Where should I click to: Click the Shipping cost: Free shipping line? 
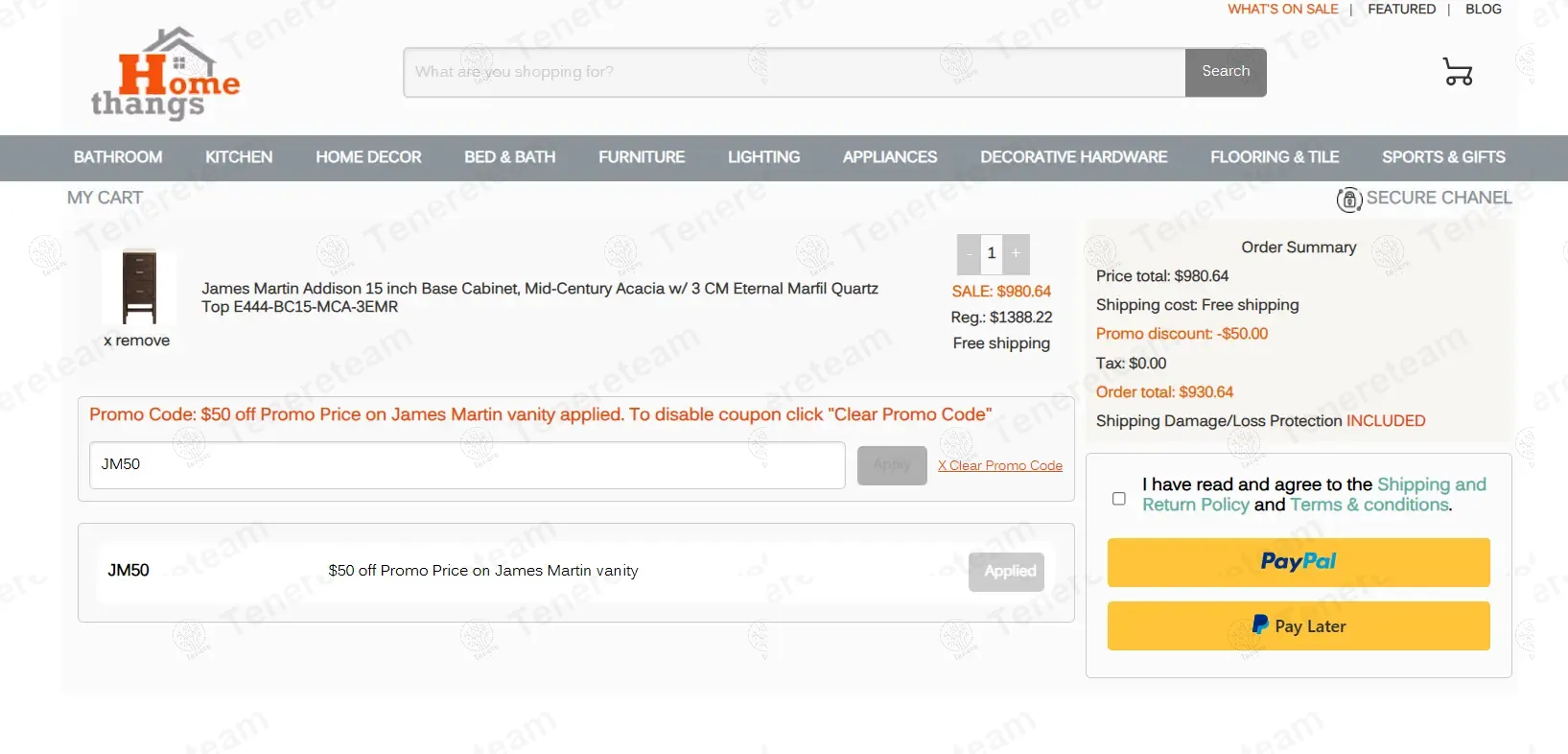point(1198,305)
